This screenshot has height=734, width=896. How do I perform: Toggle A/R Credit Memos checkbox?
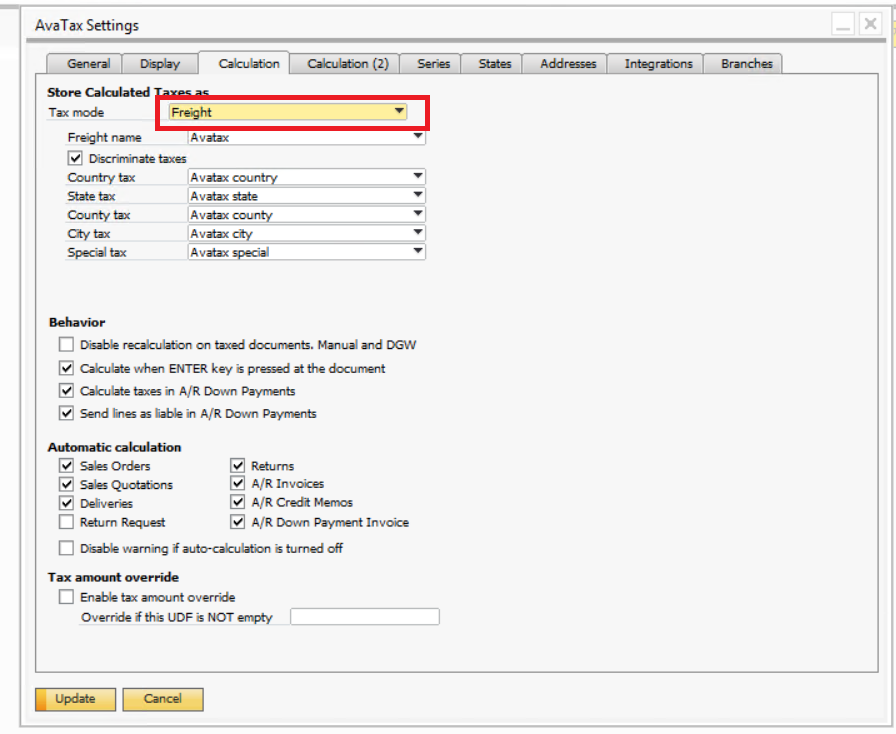tap(238, 502)
